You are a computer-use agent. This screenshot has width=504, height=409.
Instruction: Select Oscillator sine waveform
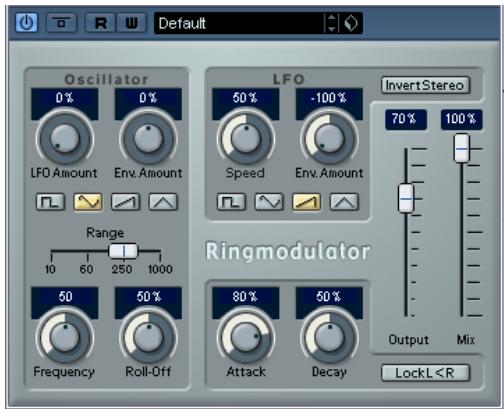click(88, 202)
